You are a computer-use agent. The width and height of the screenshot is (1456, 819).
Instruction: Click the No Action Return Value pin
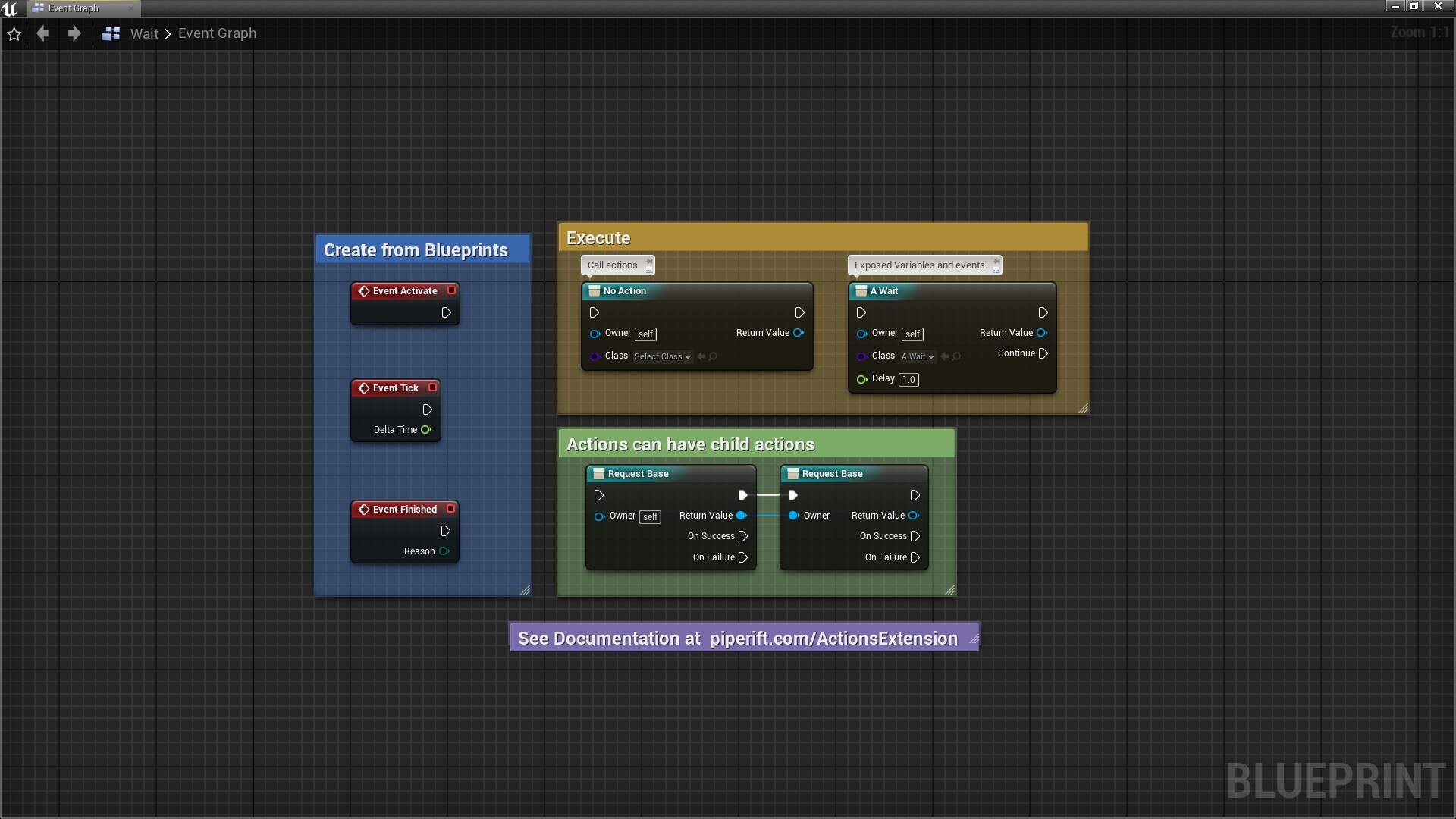click(x=799, y=333)
